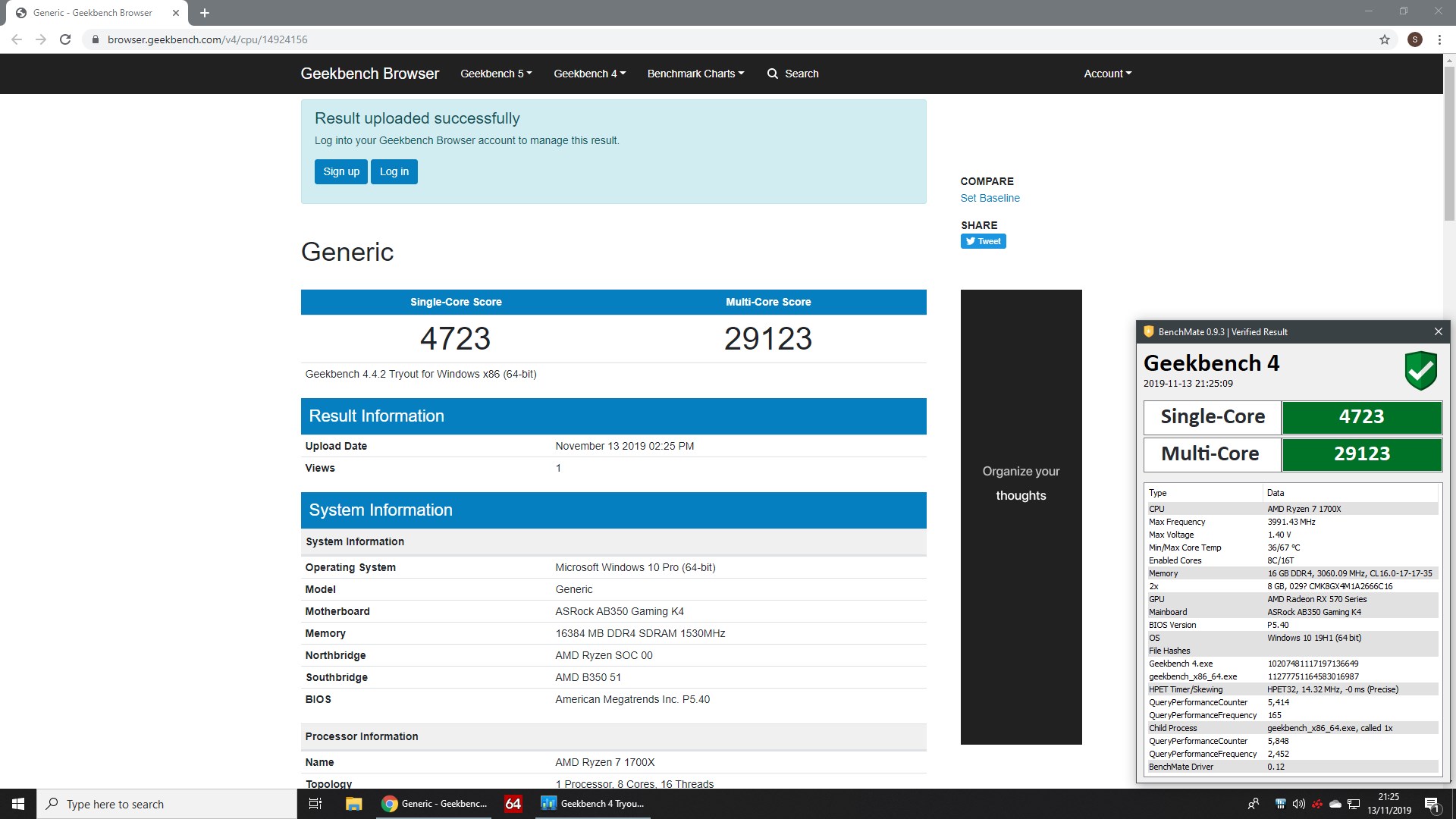Viewport: 1456px width, 819px height.
Task: Click the BenchMate Data column header
Action: (1351, 493)
